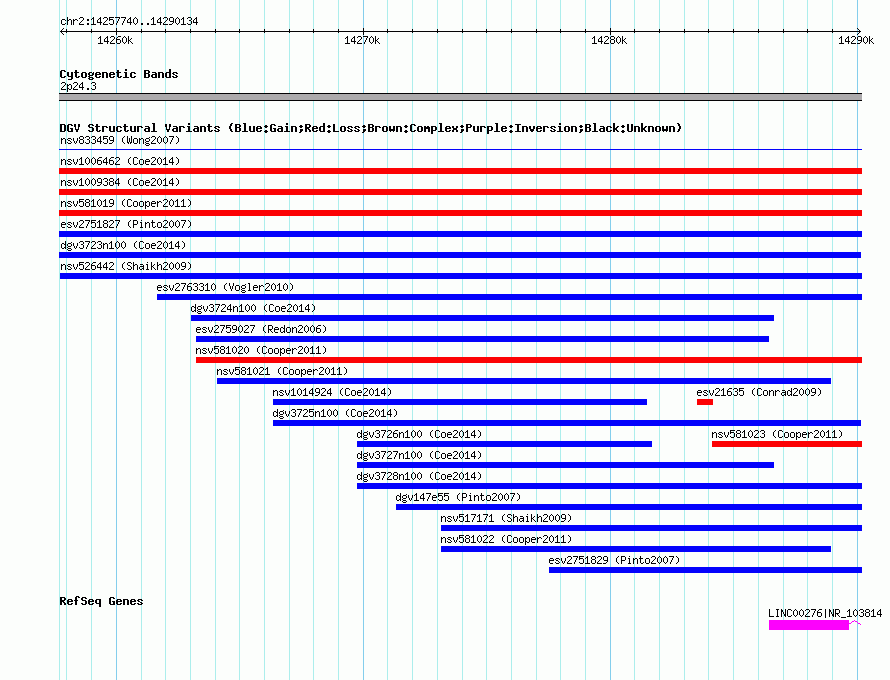Image resolution: width=890 pixels, height=680 pixels.
Task: Open the nsv526442 (Shaikh2009) gain bar
Action: click(460, 276)
